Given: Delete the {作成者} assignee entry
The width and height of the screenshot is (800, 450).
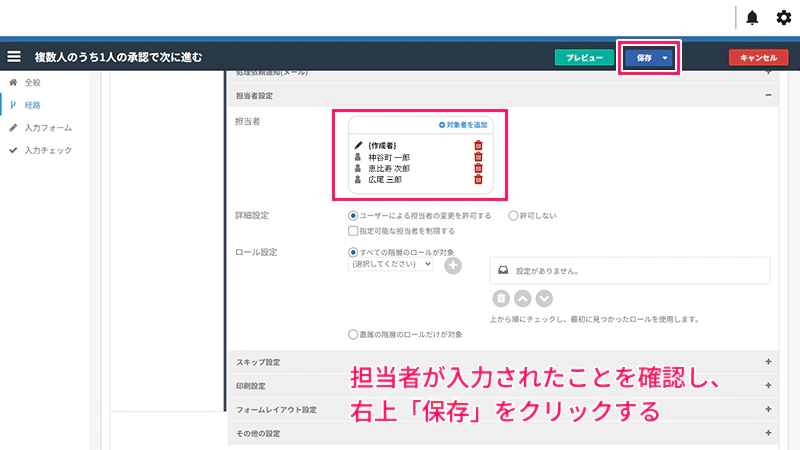Looking at the screenshot, I should [478, 145].
